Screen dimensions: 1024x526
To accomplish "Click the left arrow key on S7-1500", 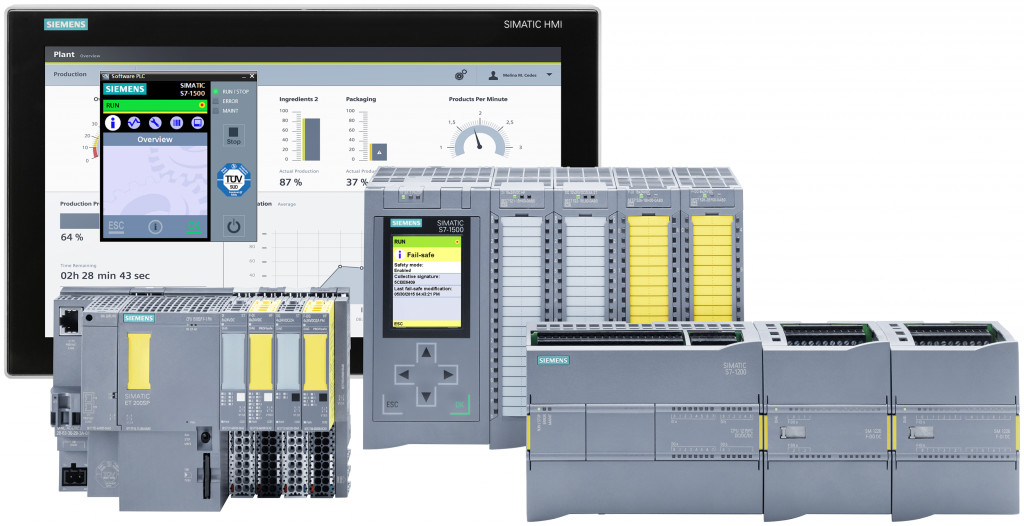I will pyautogui.click(x=404, y=374).
